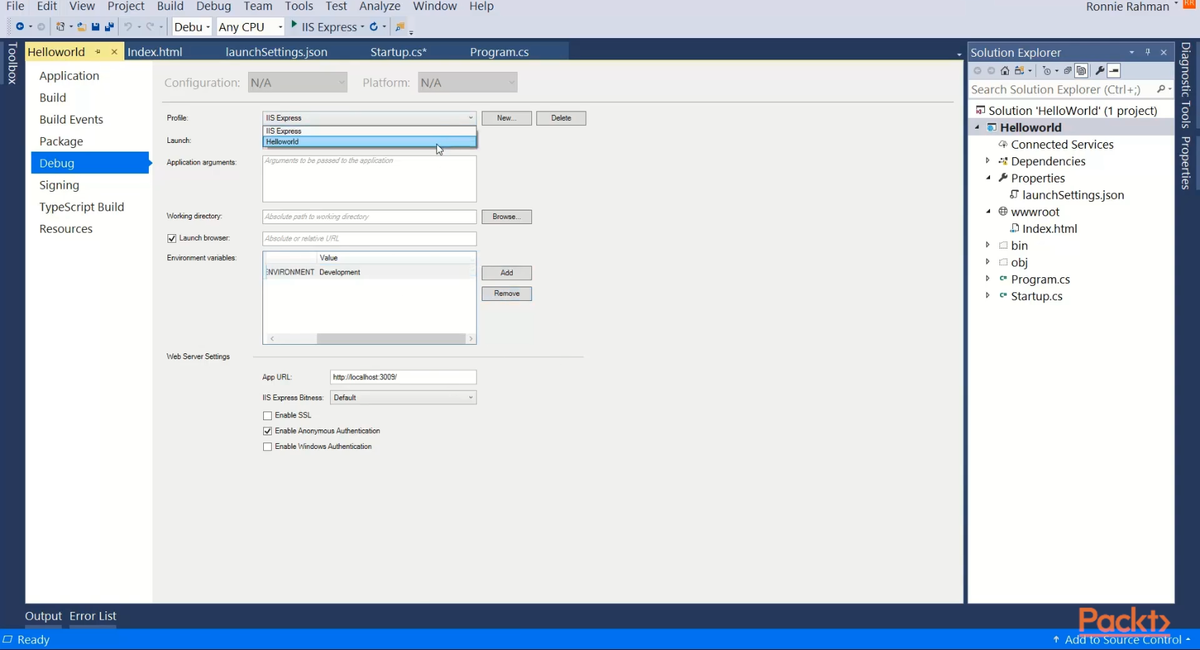Choose IIS Express option in Profile list
Viewport: 1200px width, 650px height.
coord(369,131)
